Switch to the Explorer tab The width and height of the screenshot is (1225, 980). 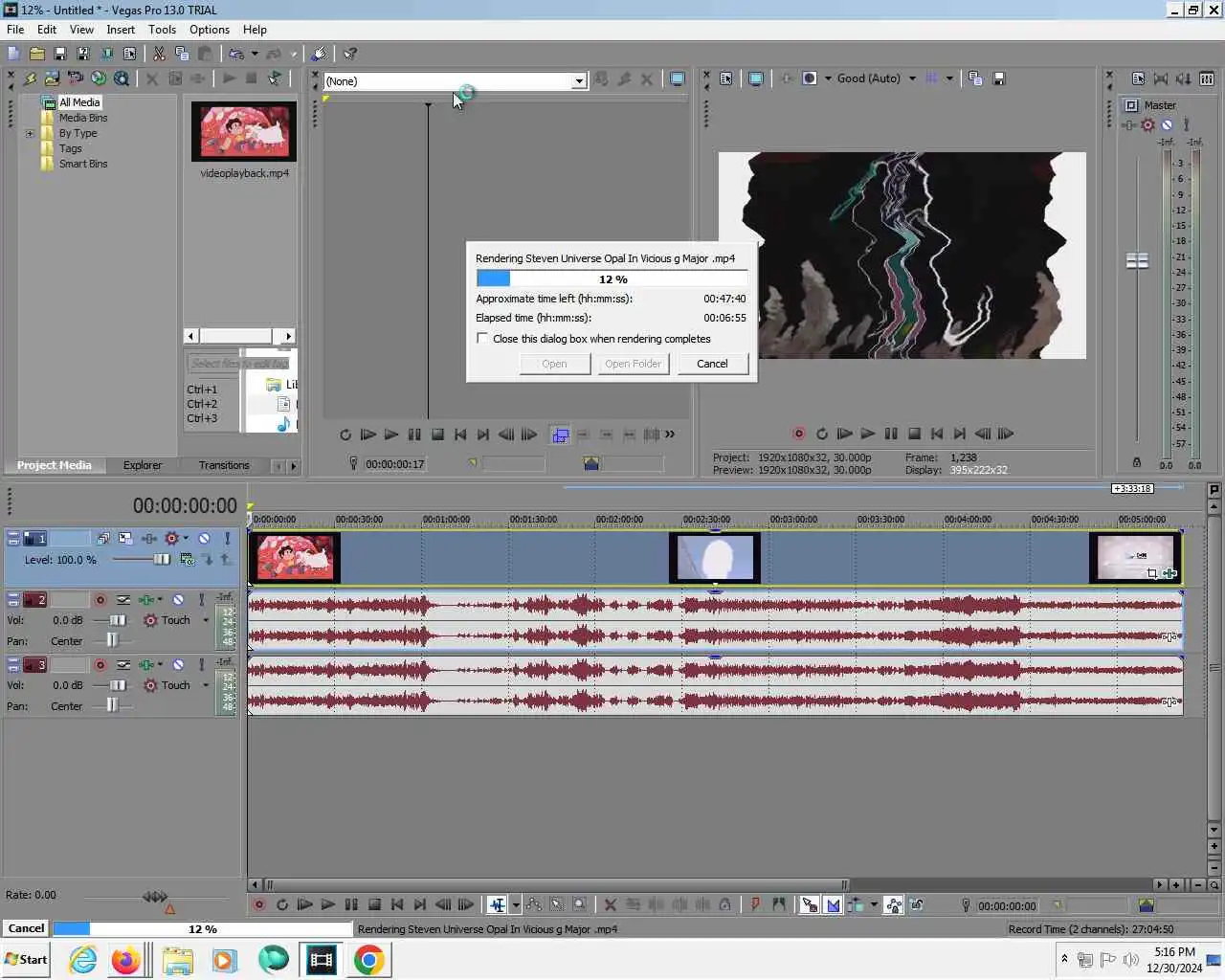143,465
